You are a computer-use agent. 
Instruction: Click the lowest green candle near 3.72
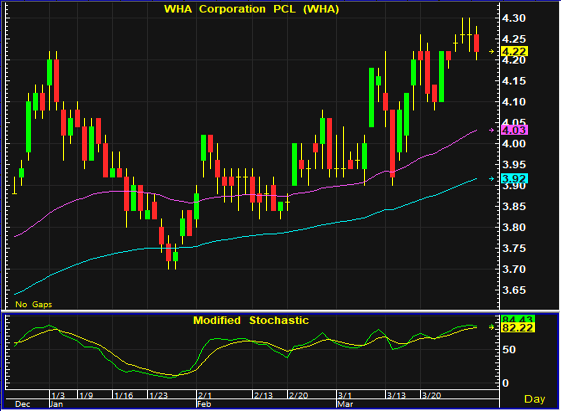point(175,256)
